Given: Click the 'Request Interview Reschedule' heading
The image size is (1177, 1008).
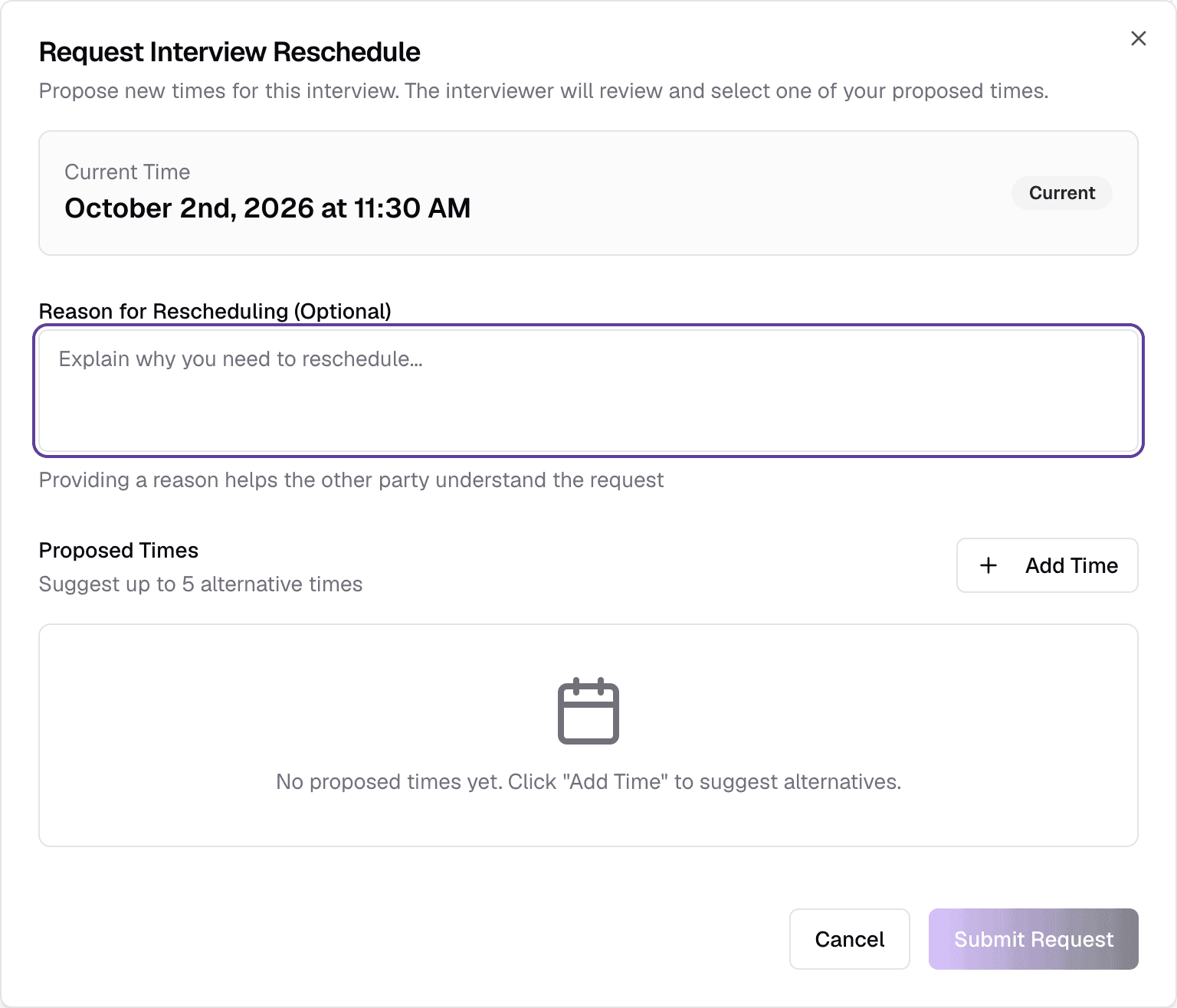Looking at the screenshot, I should [x=230, y=52].
